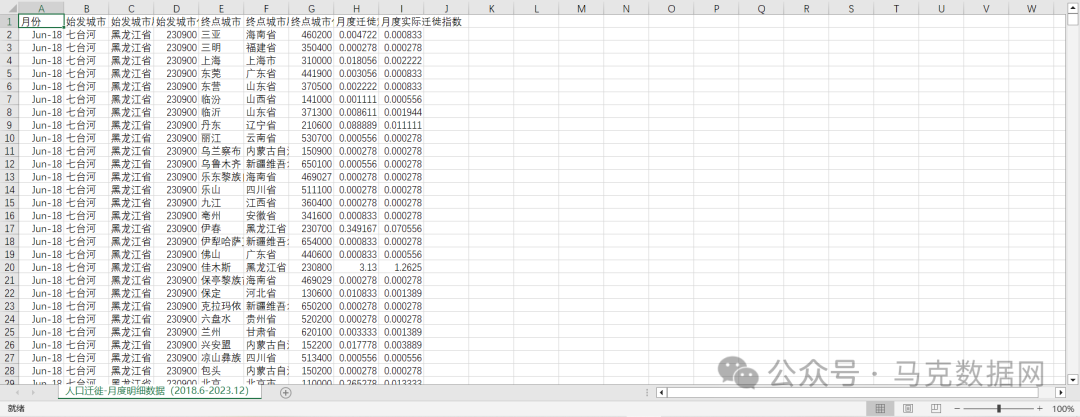
Task: Select column M header
Action: coord(581,8)
